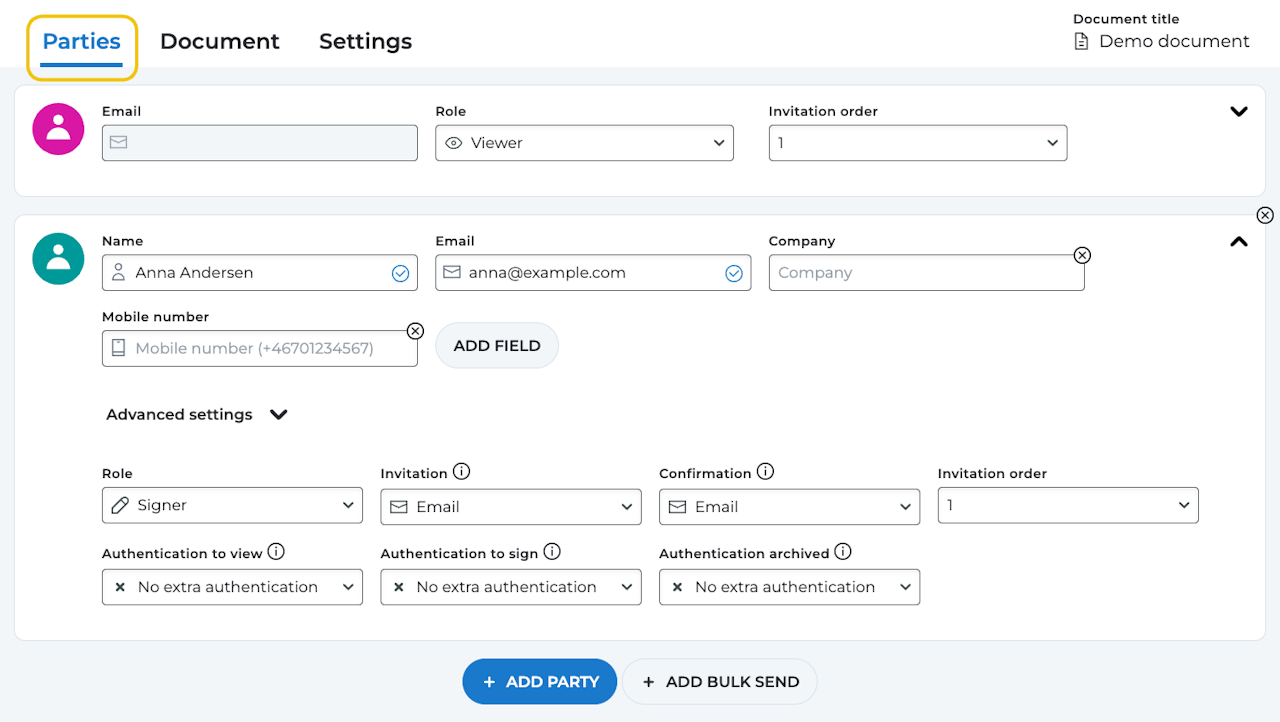Click the pink avatar of first party

[58, 129]
